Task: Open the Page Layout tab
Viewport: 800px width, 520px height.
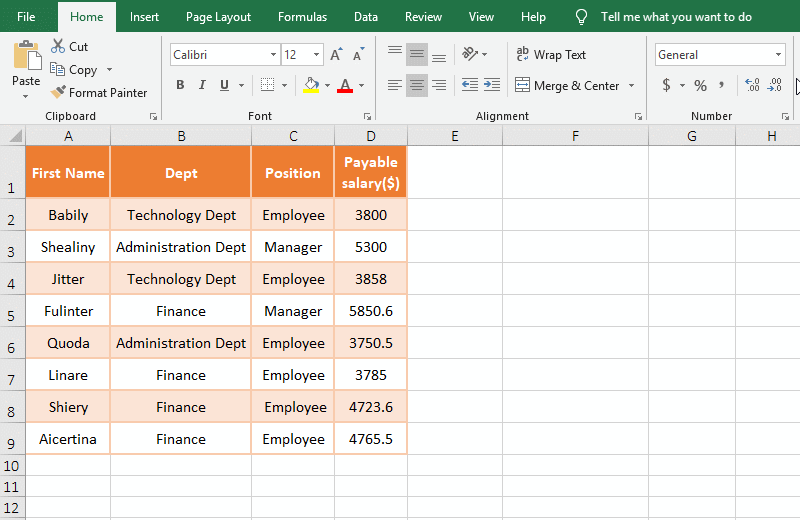Action: click(219, 17)
